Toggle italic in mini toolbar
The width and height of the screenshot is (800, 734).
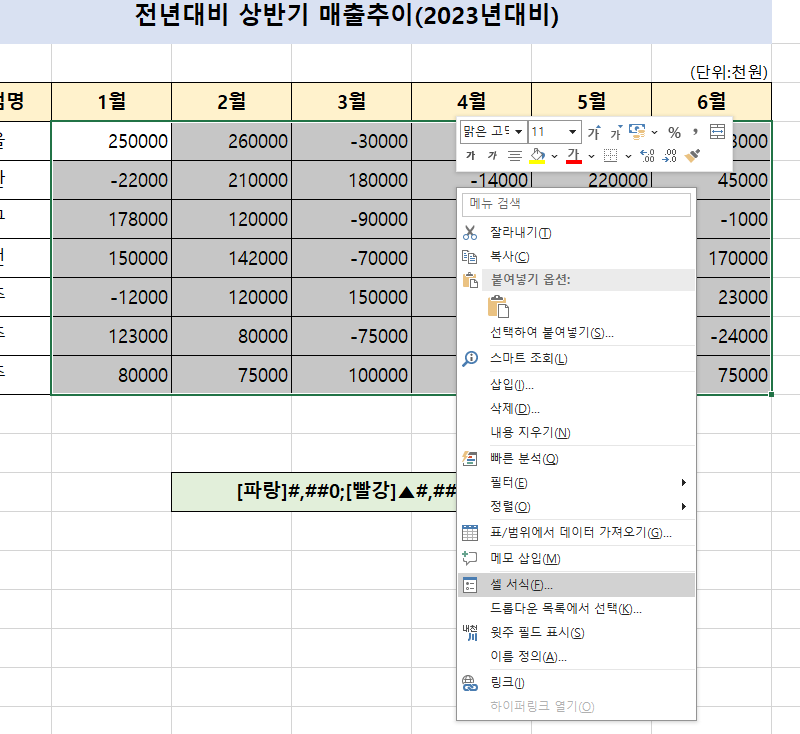coord(492,156)
